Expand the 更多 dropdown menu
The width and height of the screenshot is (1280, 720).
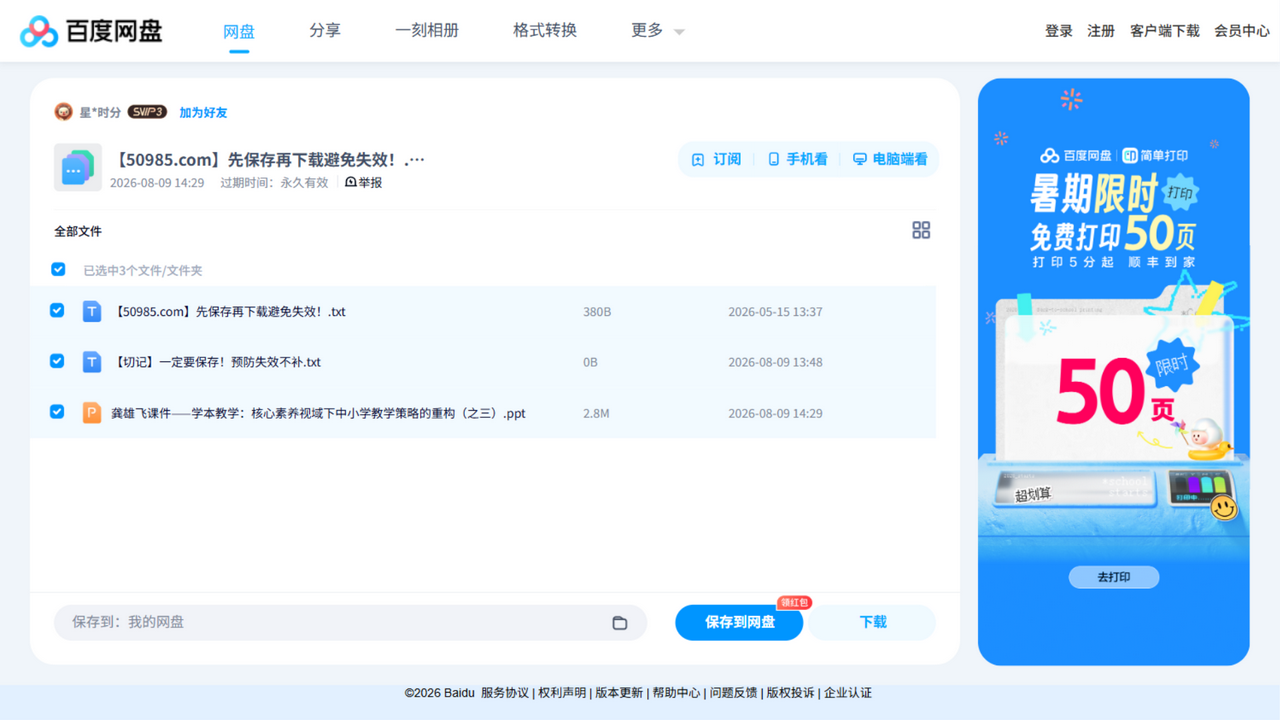click(x=657, y=31)
